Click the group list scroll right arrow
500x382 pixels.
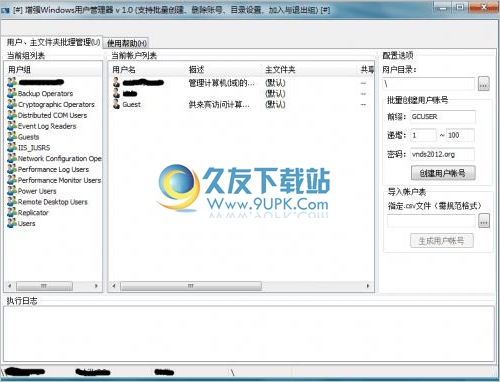point(96,286)
